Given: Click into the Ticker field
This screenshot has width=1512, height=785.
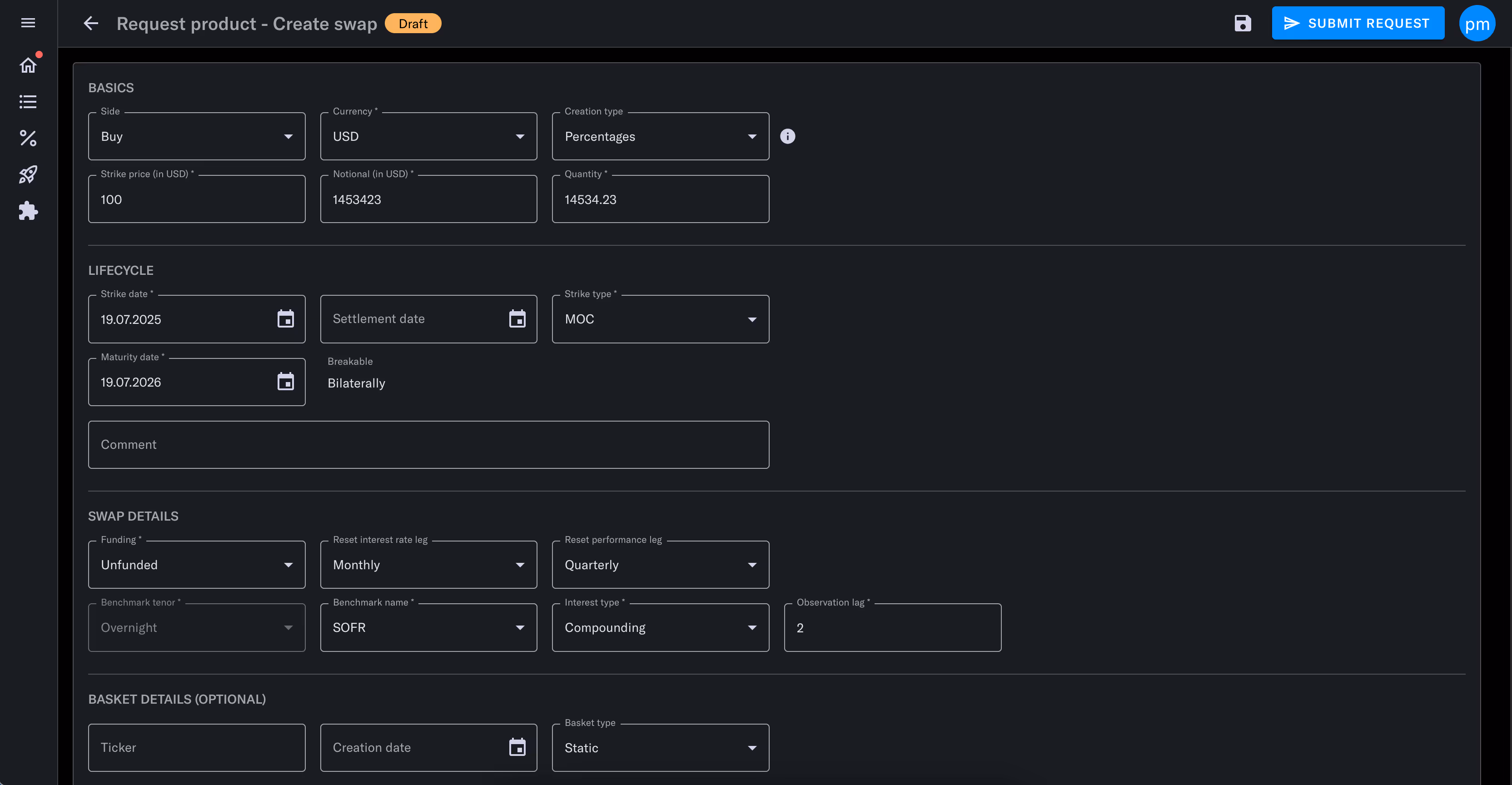Looking at the screenshot, I should click(x=197, y=747).
